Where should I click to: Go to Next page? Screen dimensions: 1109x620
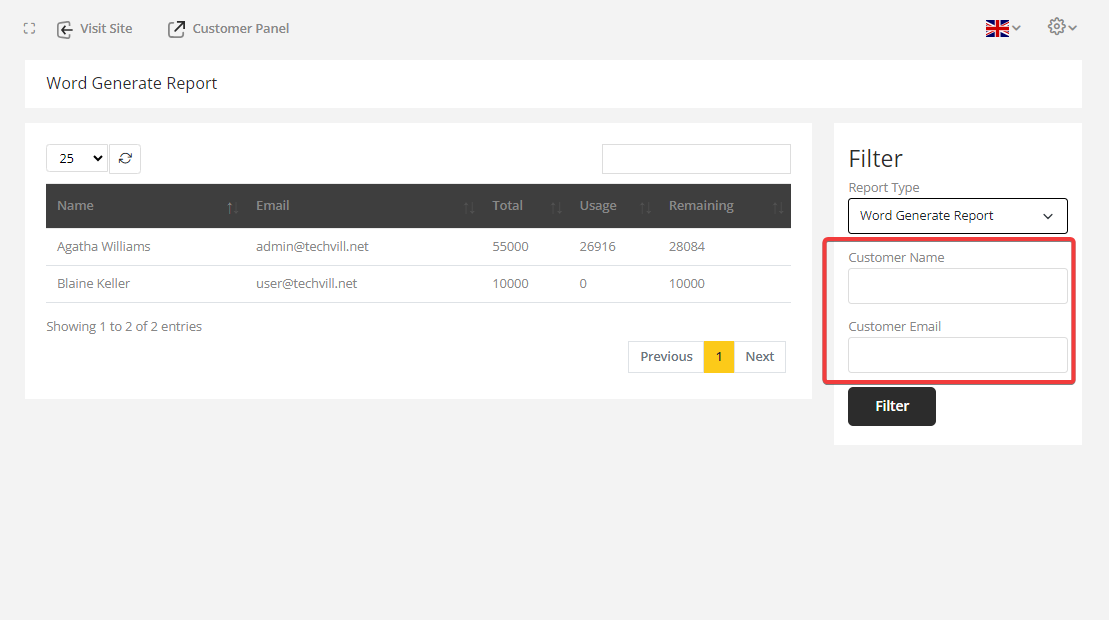click(x=760, y=357)
